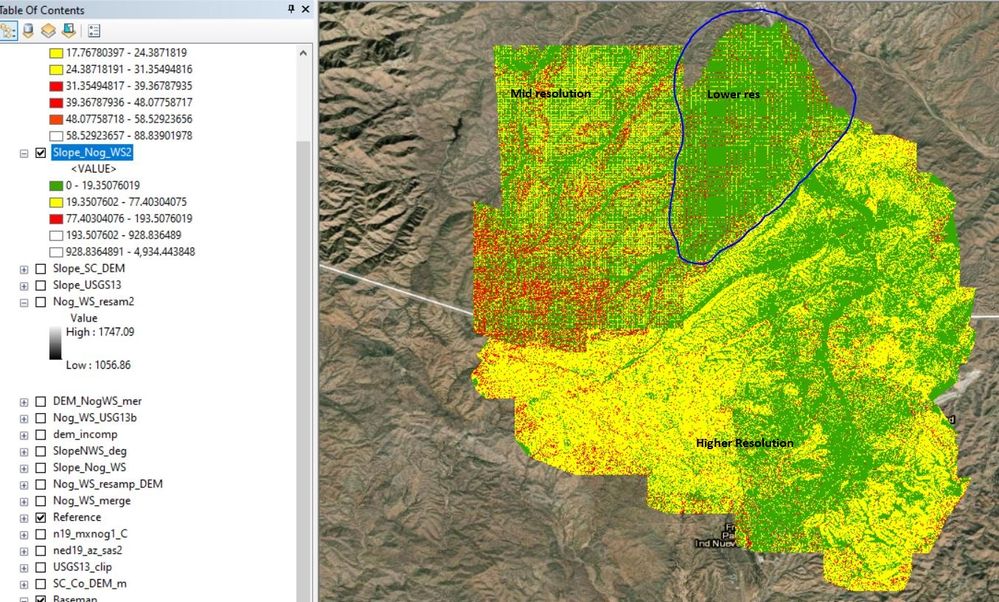
Task: Select List By Selection icon
Action: [x=69, y=31]
